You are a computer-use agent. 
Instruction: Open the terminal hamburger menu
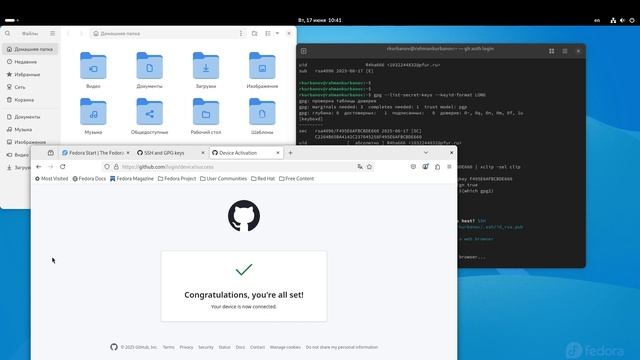565,51
